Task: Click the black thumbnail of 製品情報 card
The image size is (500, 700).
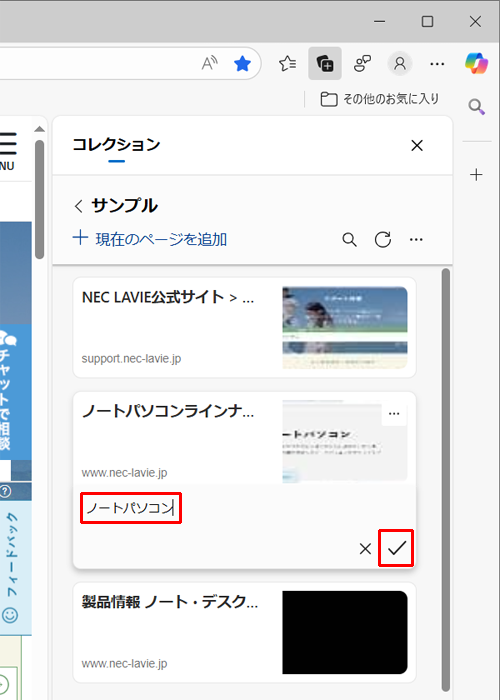Action: [345, 632]
